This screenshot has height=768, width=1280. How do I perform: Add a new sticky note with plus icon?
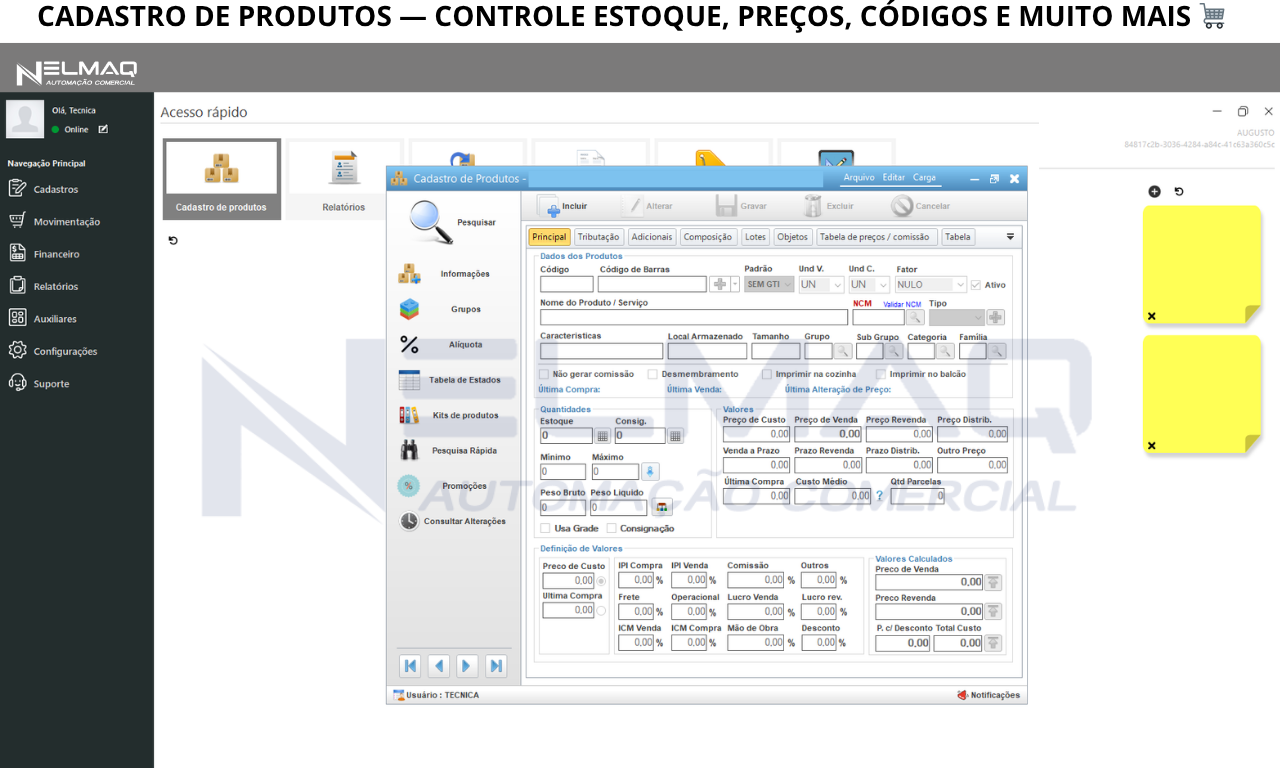coord(1154,191)
